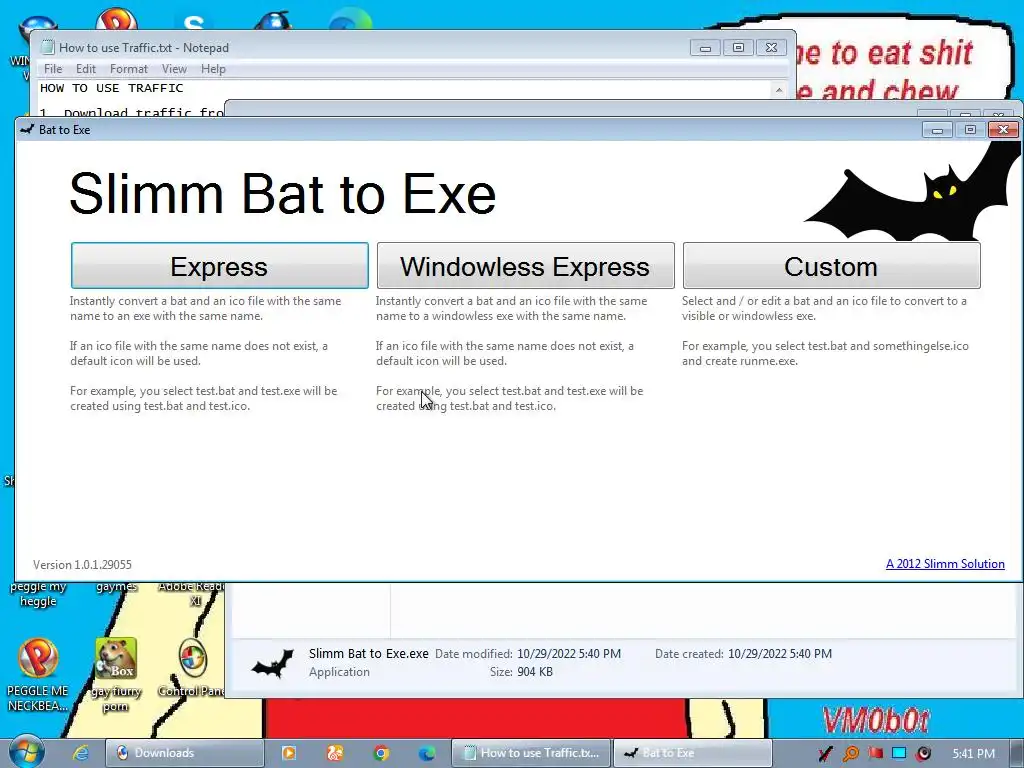Viewport: 1024px width, 768px height.
Task: Open the Control Panel desktop icon
Action: [x=193, y=667]
